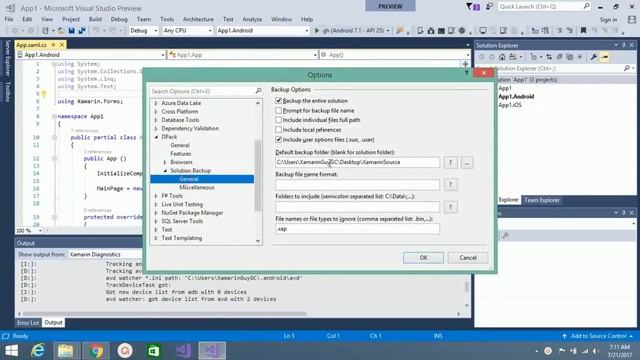Click the highlighted Preview Selected Items icon

click(x=604, y=57)
